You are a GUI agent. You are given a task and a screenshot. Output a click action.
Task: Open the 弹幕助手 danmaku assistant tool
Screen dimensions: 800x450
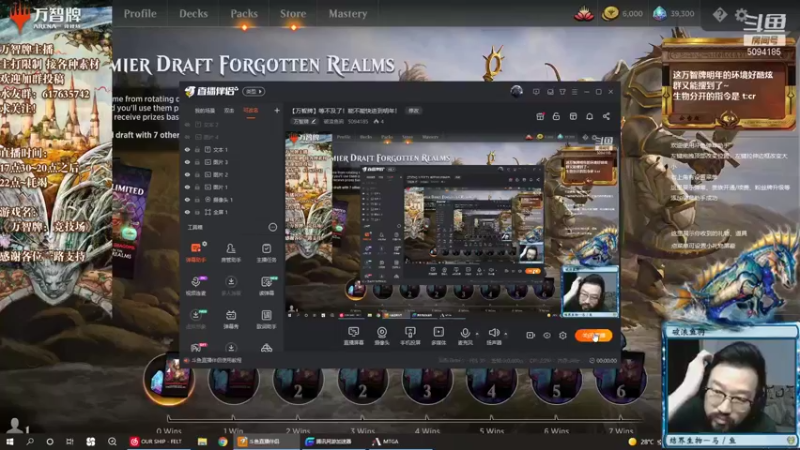coord(195,253)
